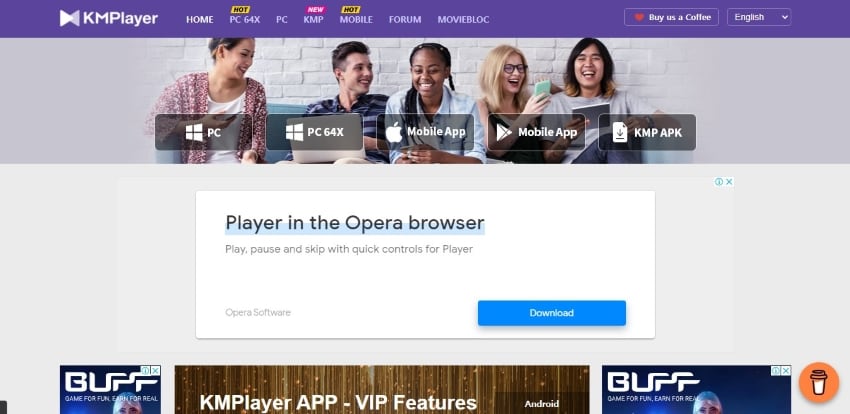Image resolution: width=850 pixels, height=414 pixels.
Task: Open the HOME menu item
Action: point(199,20)
